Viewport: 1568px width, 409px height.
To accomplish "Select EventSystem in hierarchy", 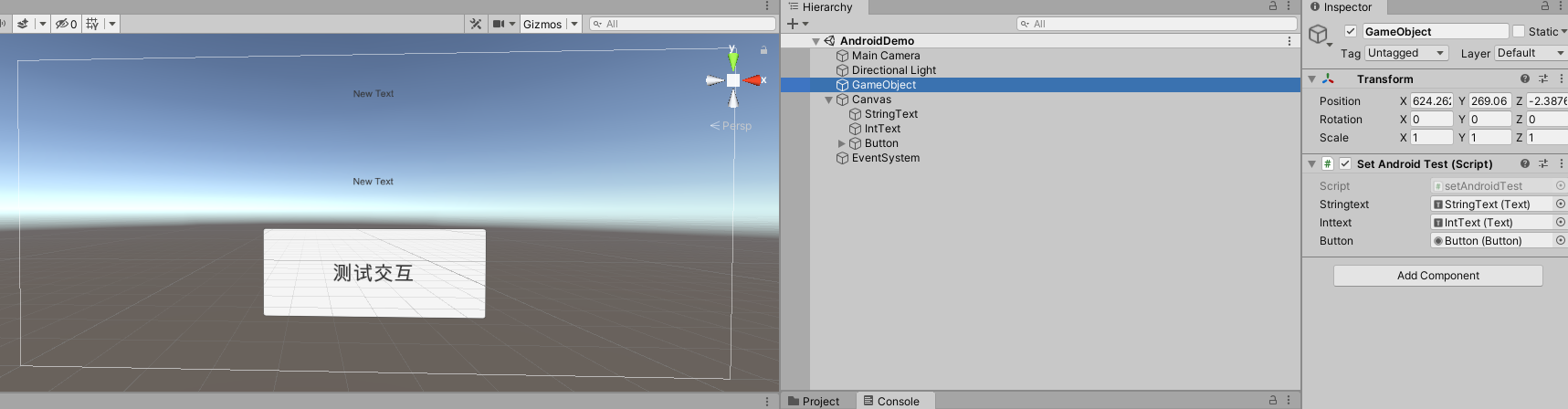I will [x=886, y=158].
